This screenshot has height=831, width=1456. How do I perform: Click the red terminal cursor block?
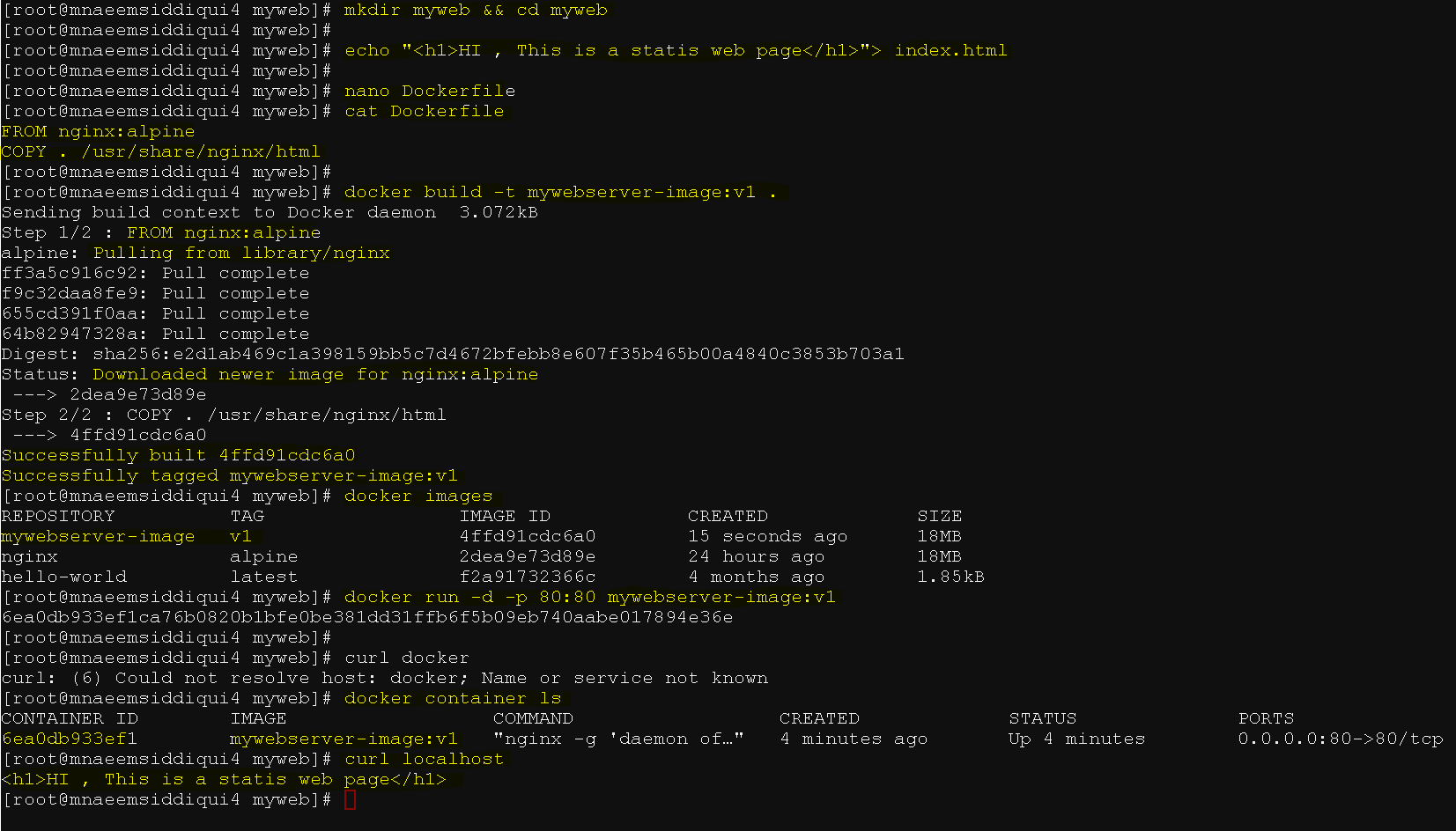pyautogui.click(x=350, y=799)
